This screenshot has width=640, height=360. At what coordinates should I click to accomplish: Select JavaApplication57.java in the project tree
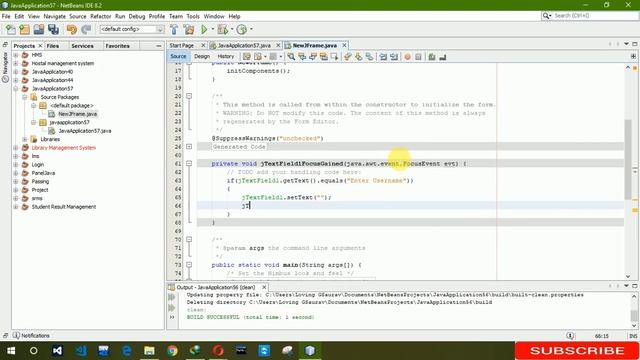click(84, 131)
